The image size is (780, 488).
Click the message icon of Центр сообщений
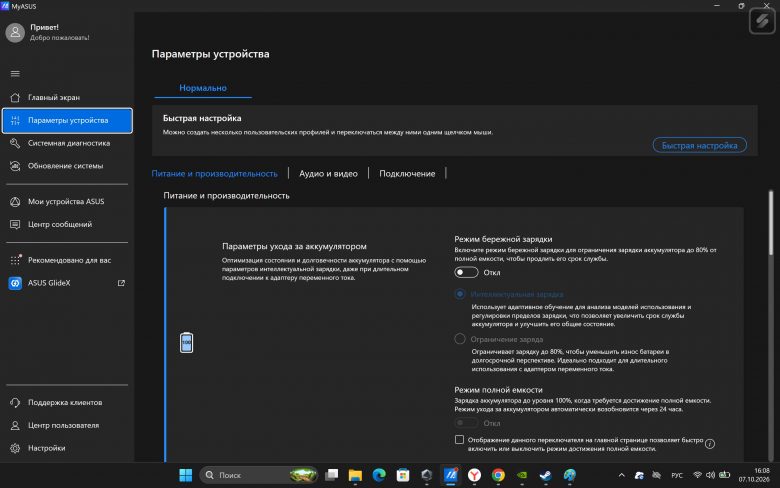click(x=15, y=225)
